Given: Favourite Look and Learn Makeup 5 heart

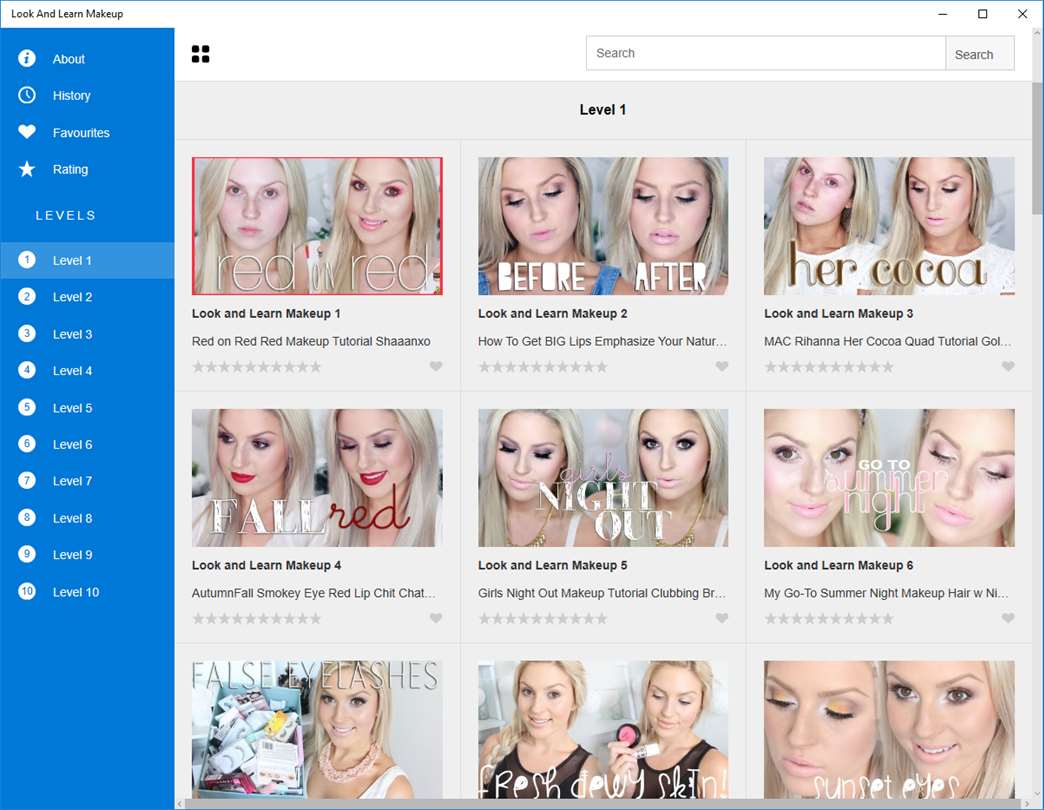Looking at the screenshot, I should (x=722, y=618).
